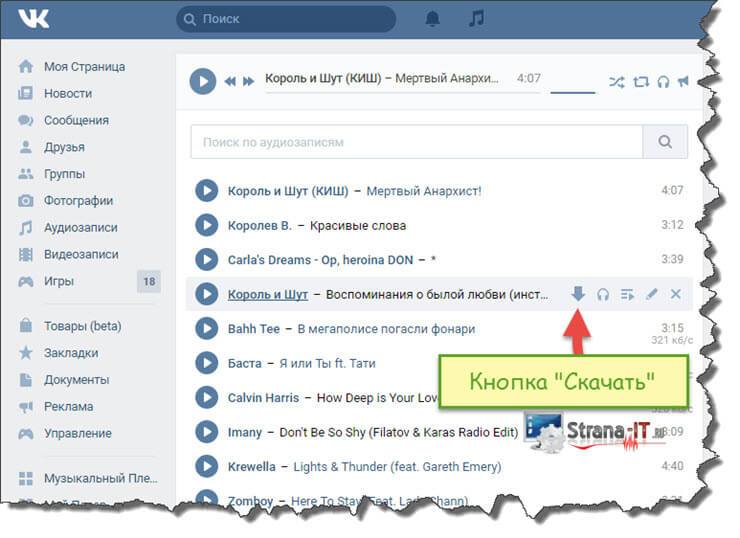Click the magnifier button beside audio search
This screenshot has height=538, width=740.
tap(665, 142)
